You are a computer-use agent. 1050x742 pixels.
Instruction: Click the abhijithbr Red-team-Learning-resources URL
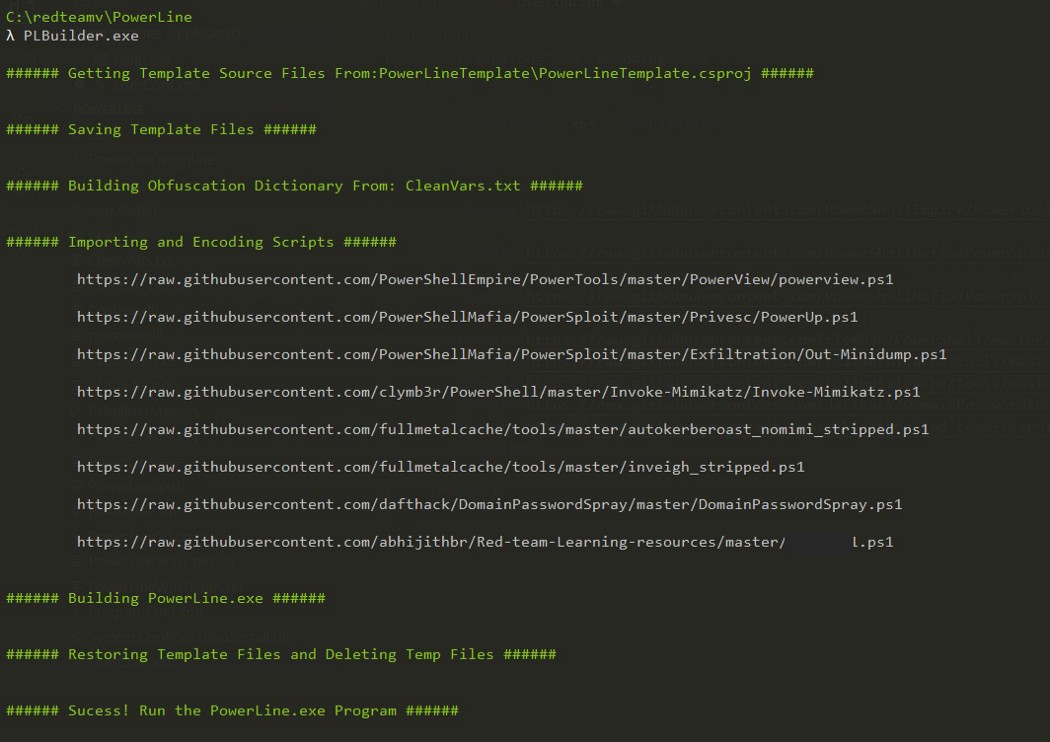[x=485, y=542]
